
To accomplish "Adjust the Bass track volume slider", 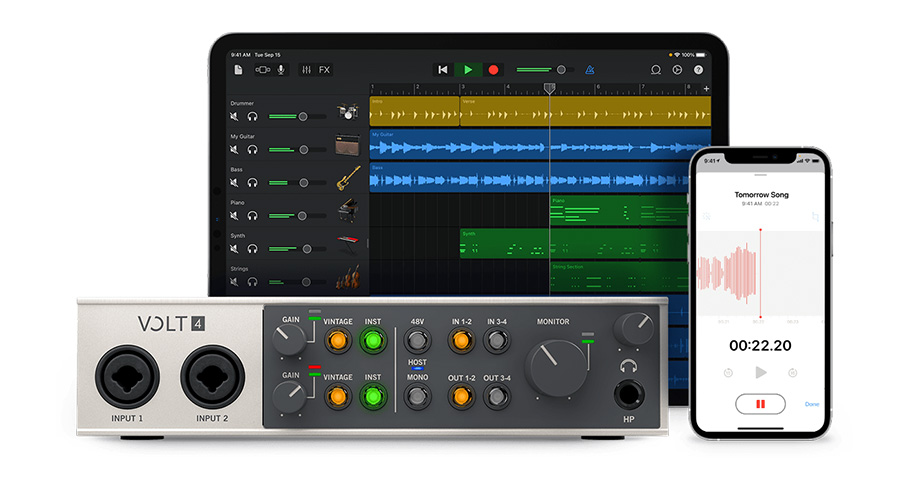I will (296, 183).
